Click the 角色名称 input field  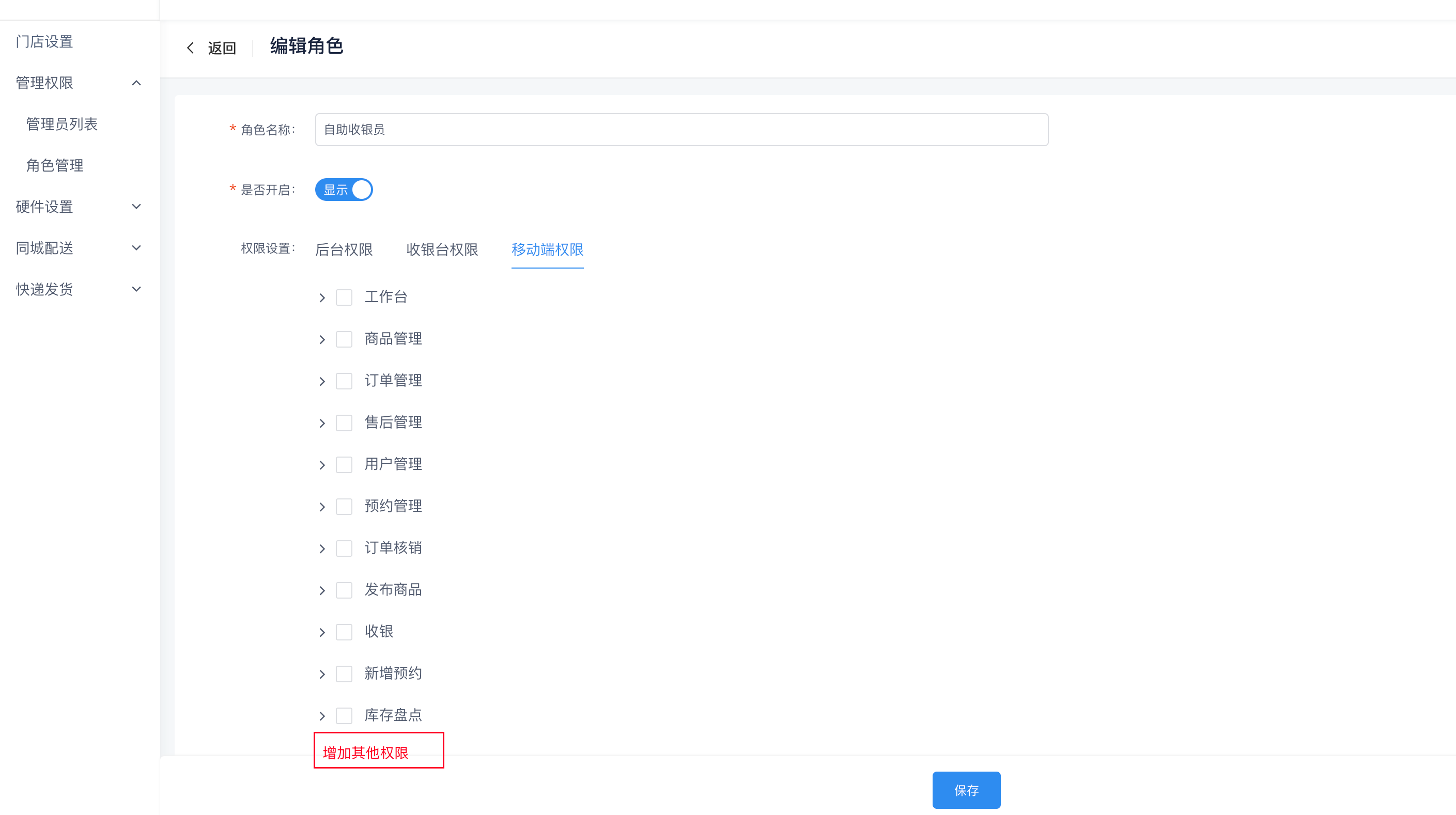[x=681, y=130]
